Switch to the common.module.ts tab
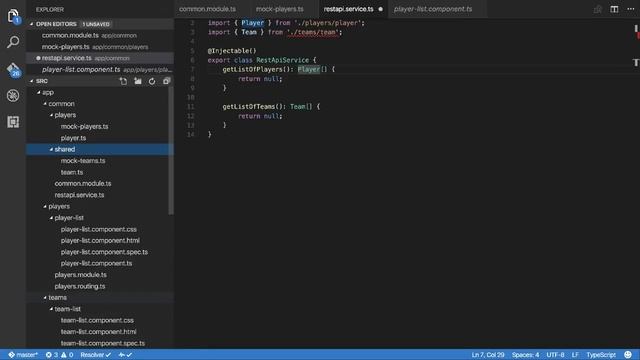 tap(207, 9)
